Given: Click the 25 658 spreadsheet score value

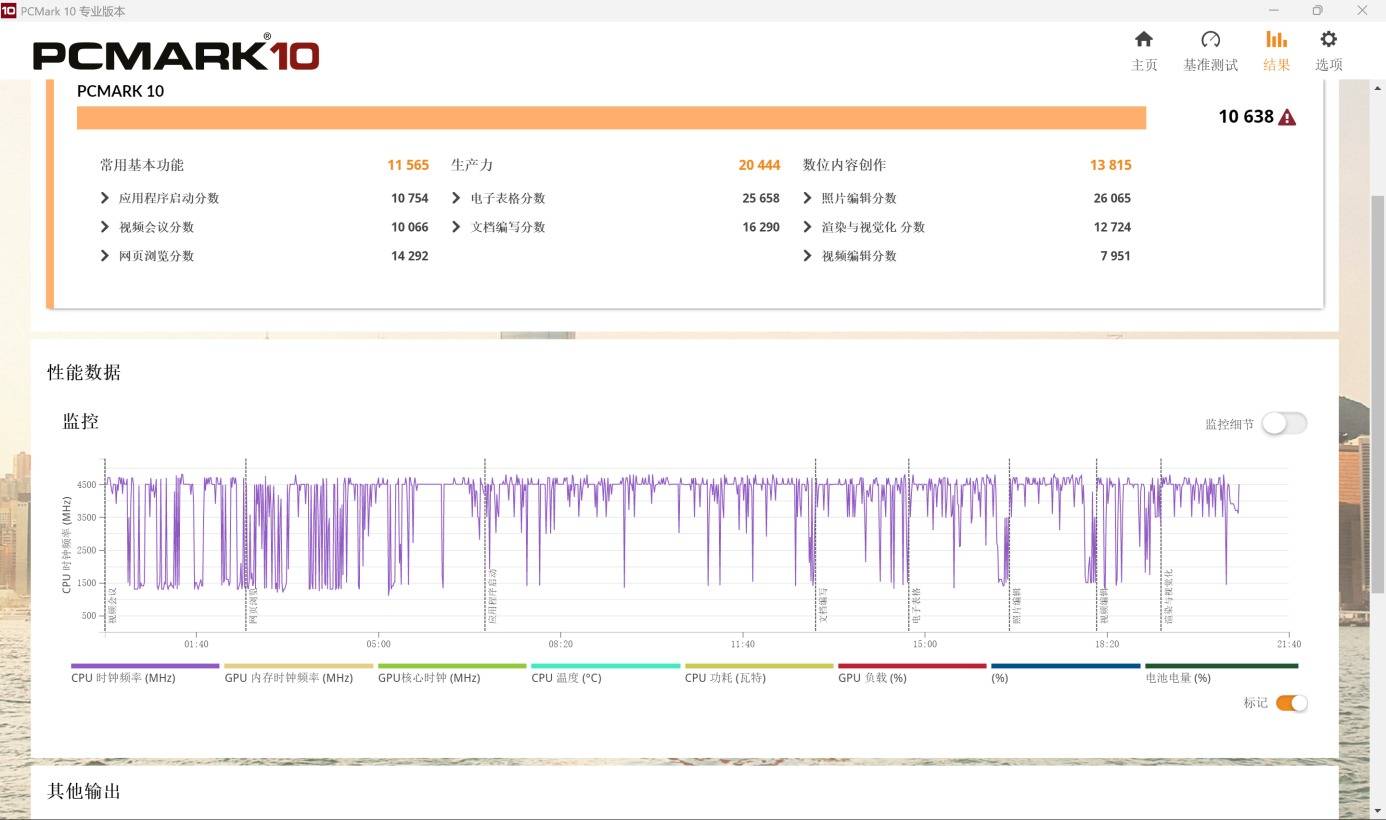Looking at the screenshot, I should (x=761, y=198).
